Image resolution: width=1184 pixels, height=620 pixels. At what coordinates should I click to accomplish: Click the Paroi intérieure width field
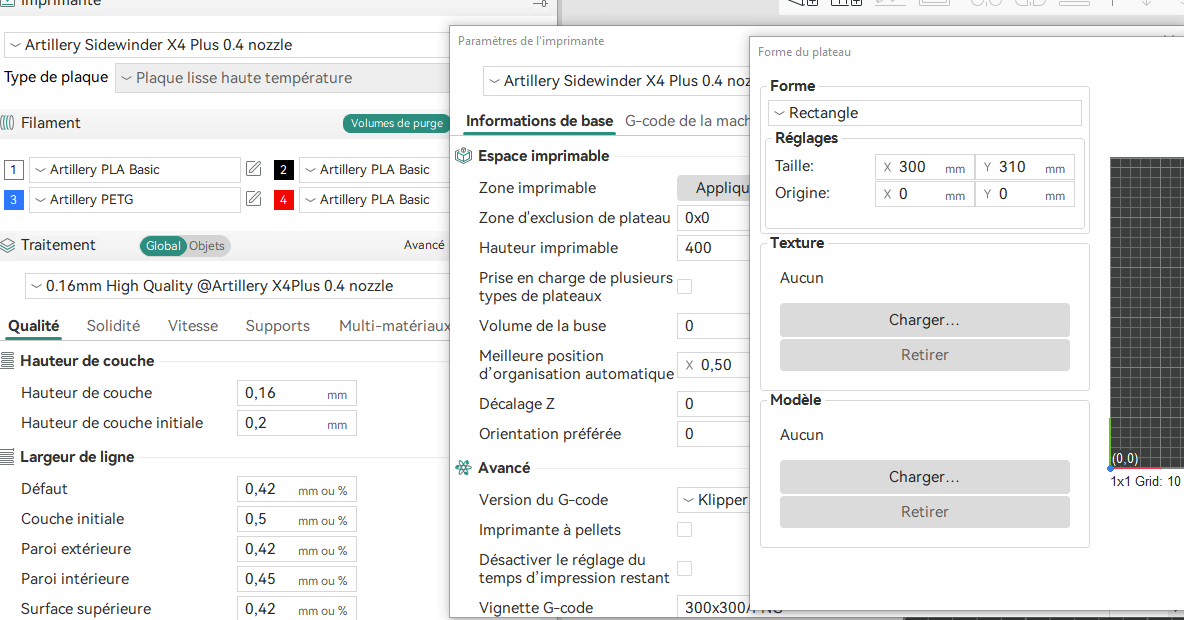[297, 579]
